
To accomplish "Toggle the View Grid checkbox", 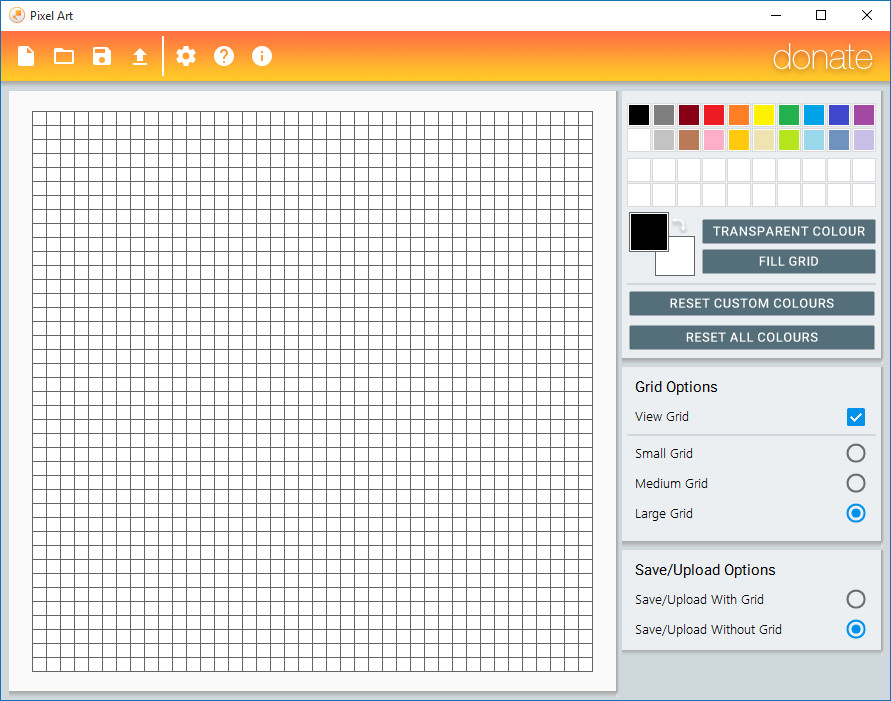I will (856, 417).
